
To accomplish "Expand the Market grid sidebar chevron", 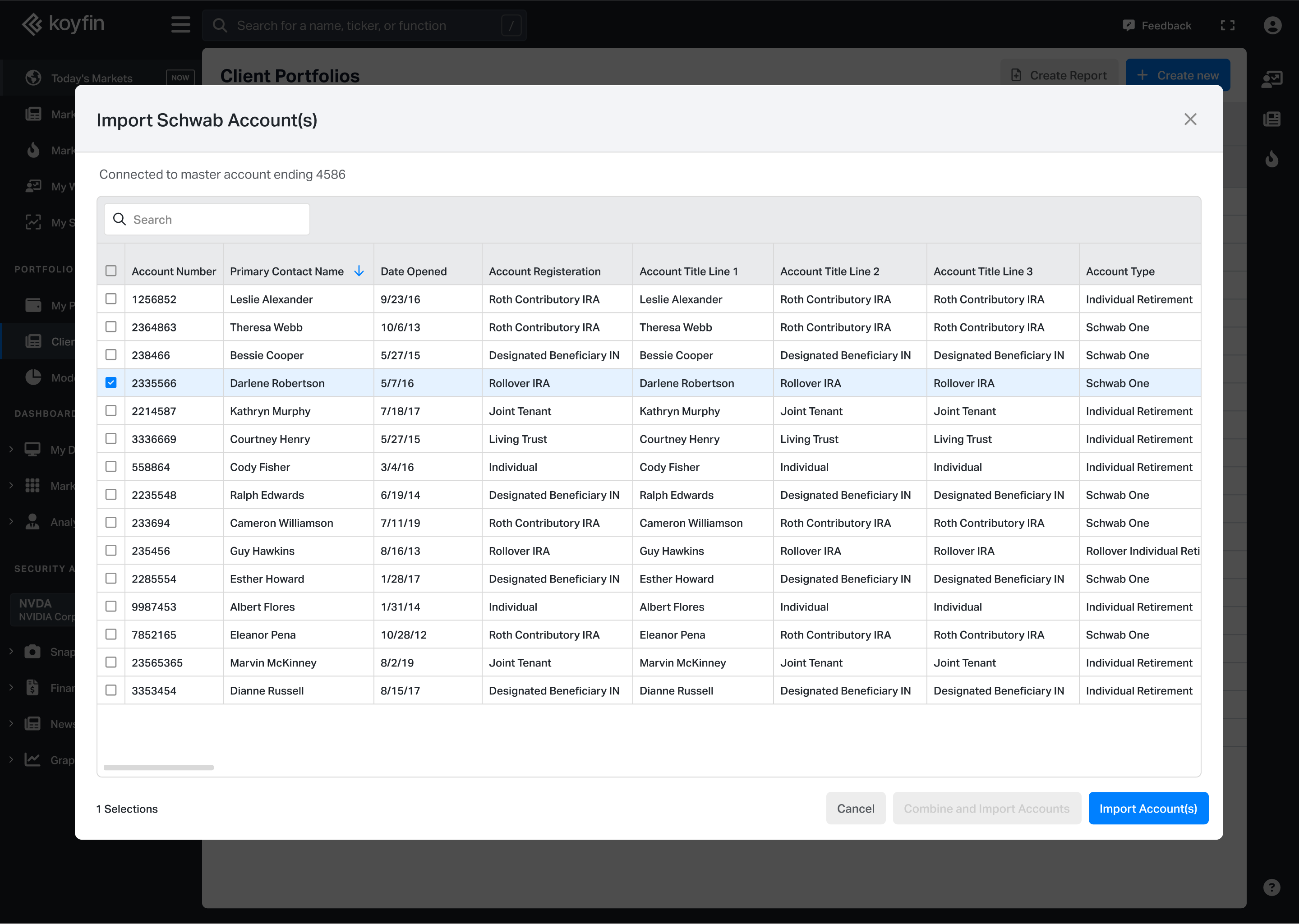I will (11, 485).
